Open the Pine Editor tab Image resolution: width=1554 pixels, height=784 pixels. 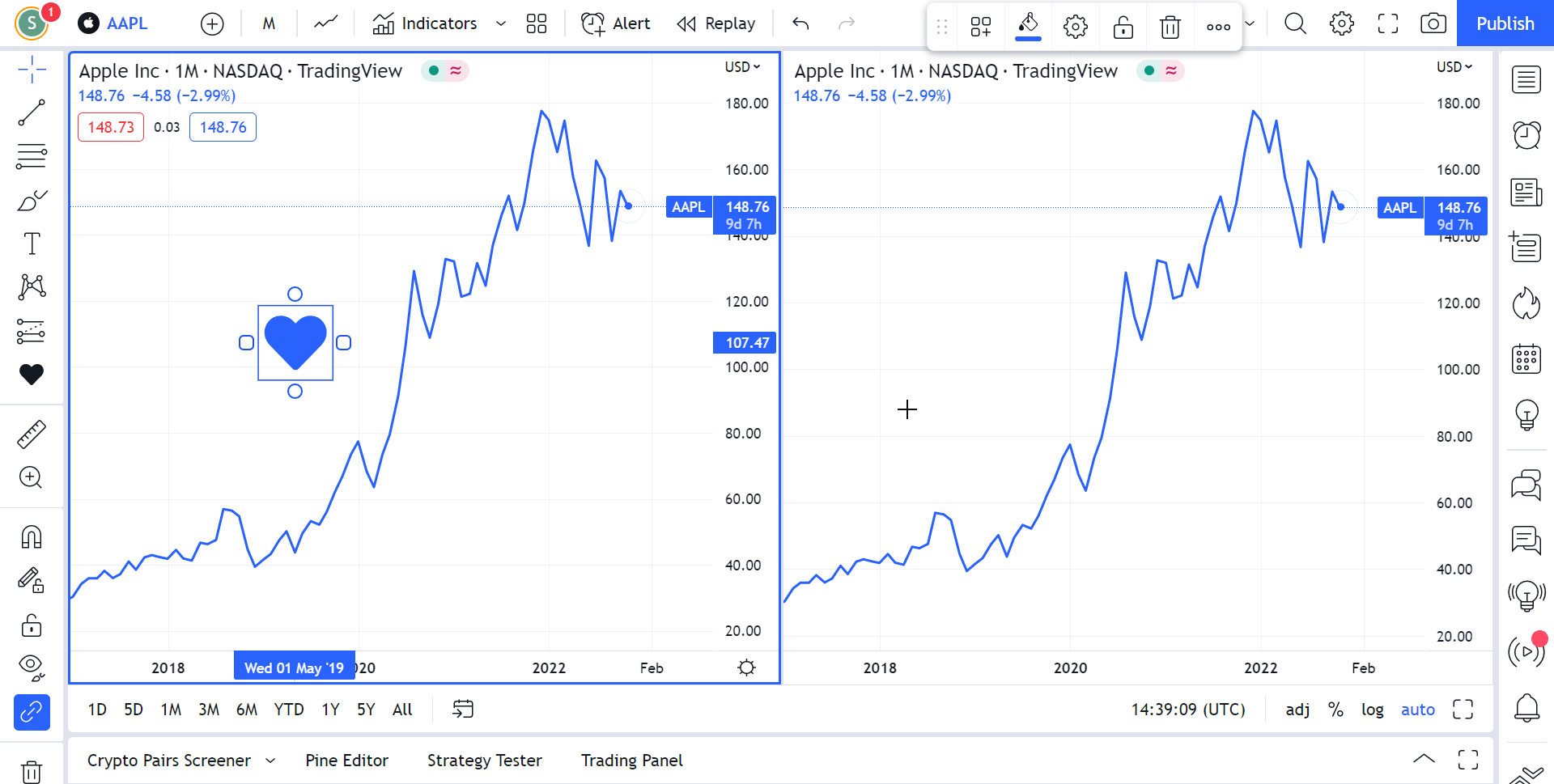tap(346, 761)
